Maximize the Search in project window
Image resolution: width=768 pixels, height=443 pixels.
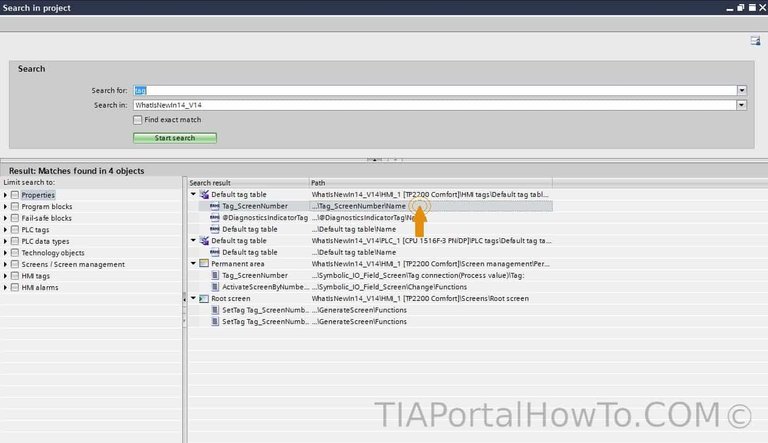752,8
